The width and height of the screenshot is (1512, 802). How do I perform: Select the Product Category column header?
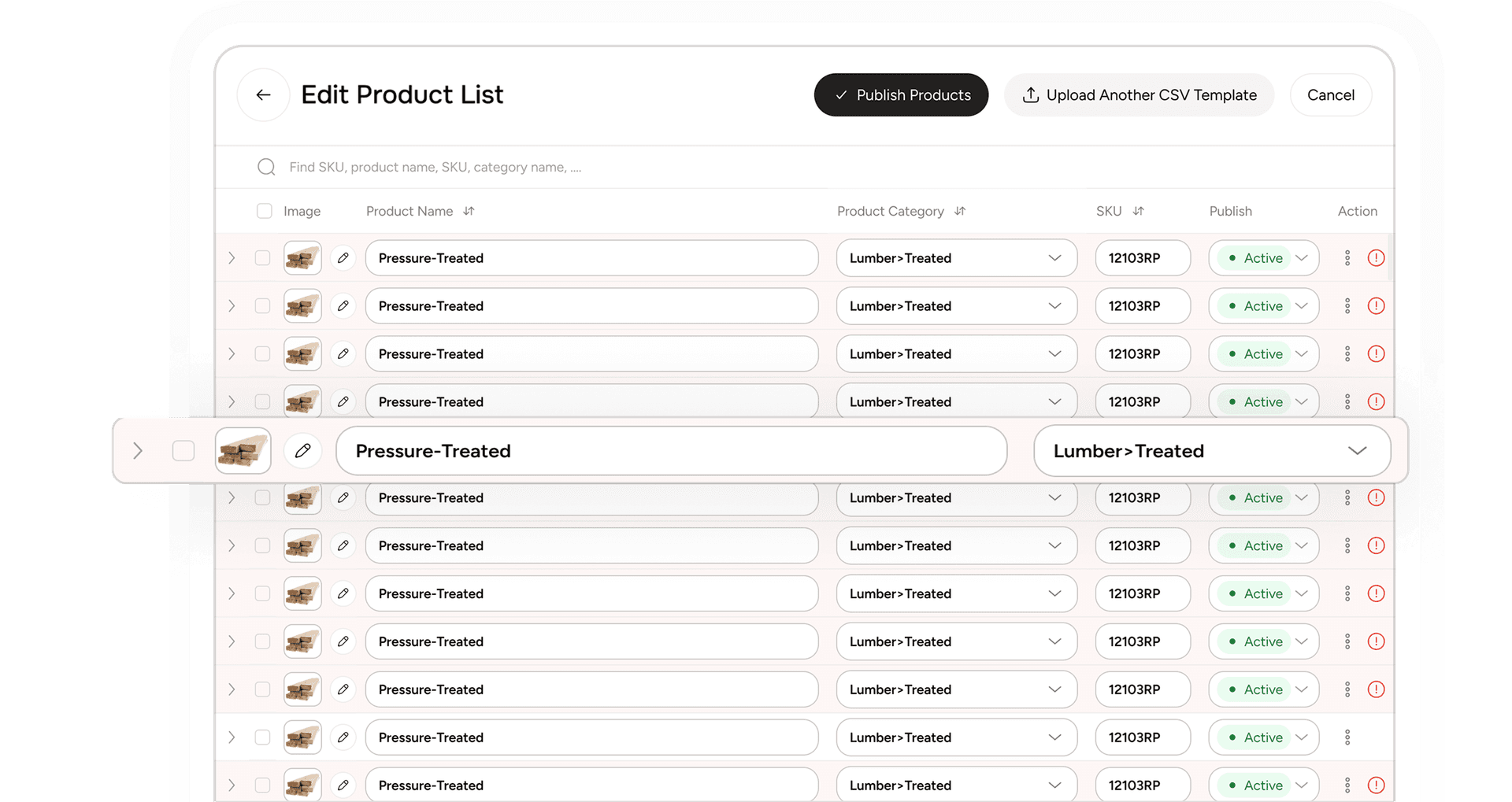point(890,211)
